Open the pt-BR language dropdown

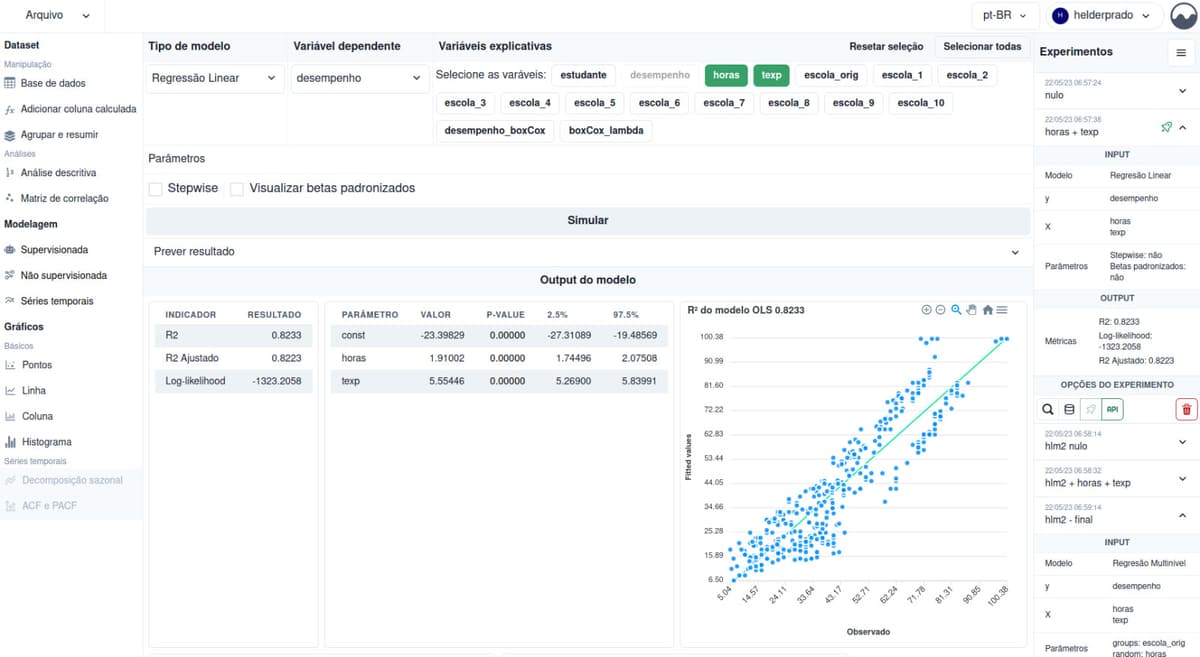coord(1005,16)
